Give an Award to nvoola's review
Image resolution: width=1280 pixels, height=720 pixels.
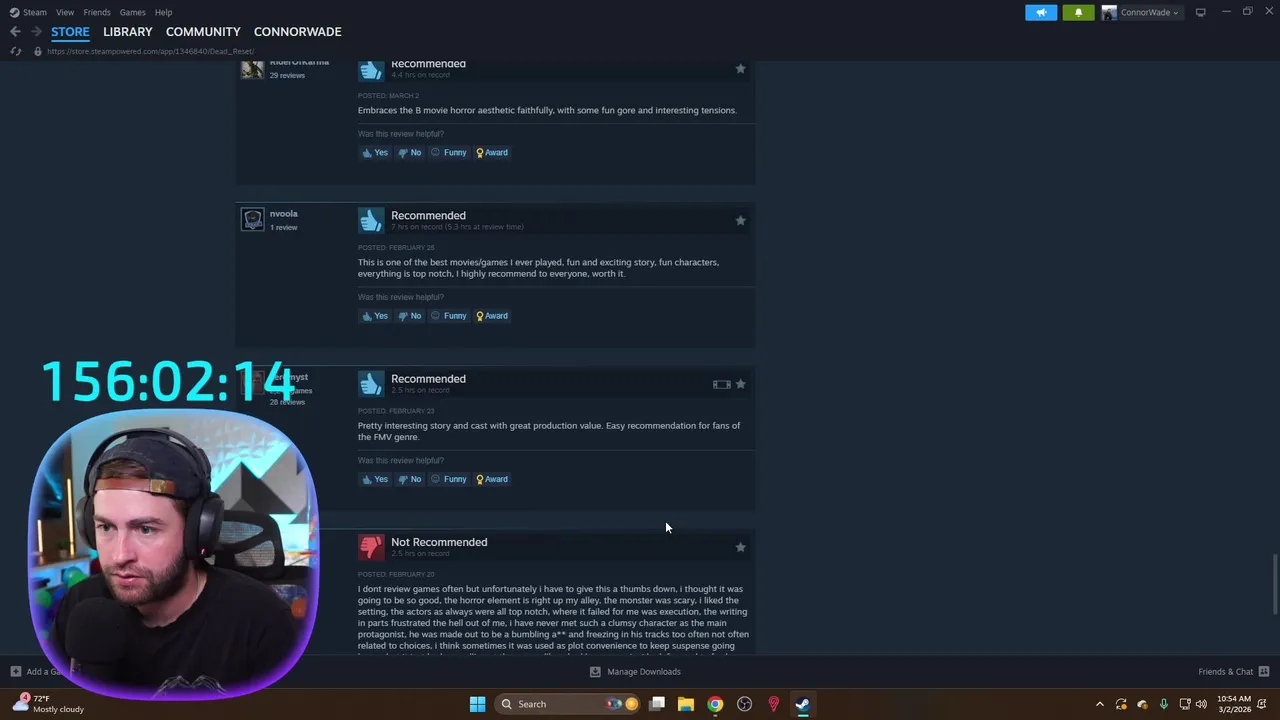(x=492, y=316)
